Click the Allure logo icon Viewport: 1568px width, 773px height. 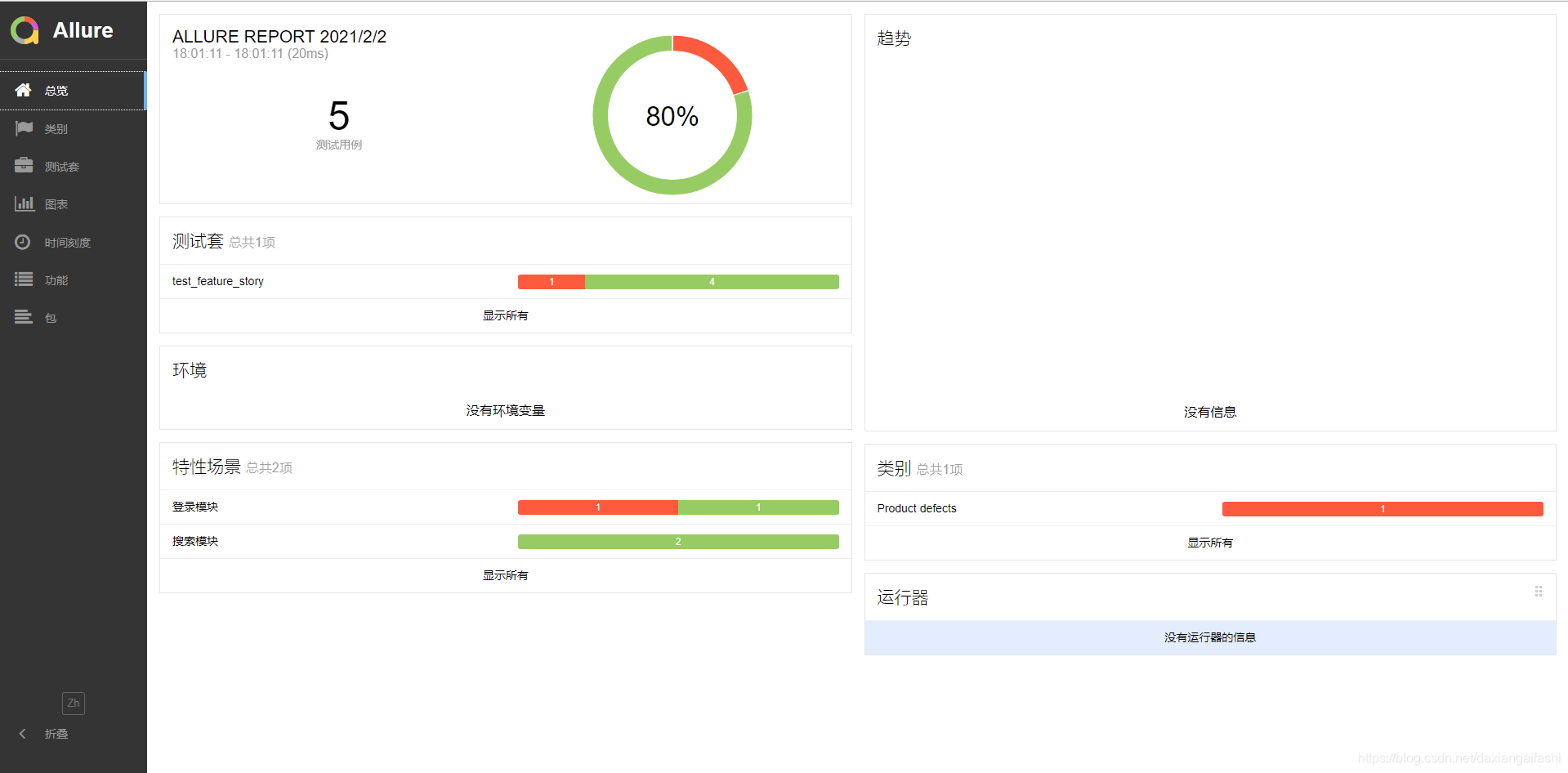click(x=25, y=30)
